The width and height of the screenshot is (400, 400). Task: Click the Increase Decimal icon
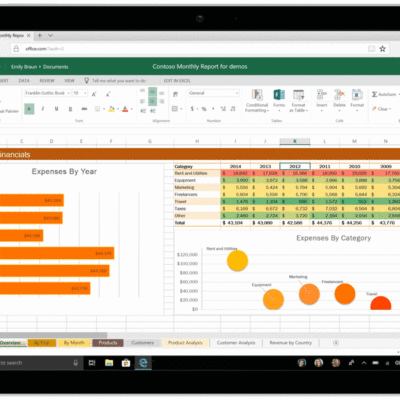pos(223,109)
